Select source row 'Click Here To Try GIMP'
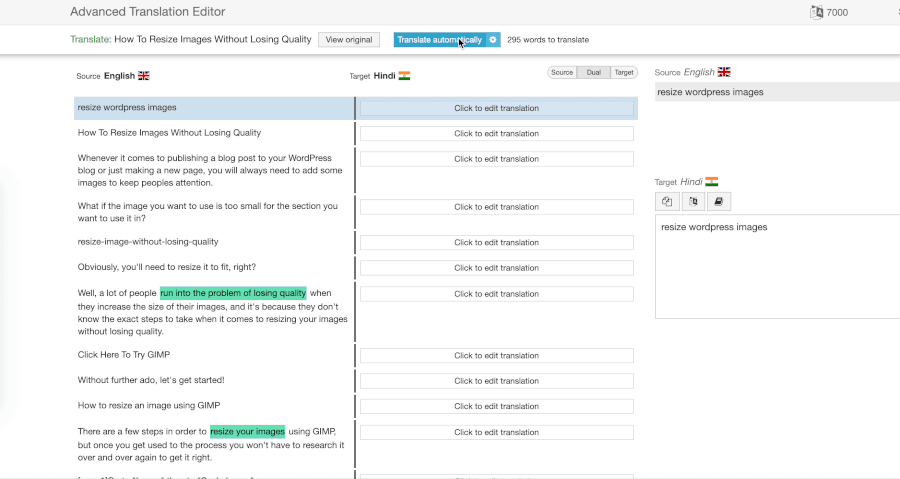The height and width of the screenshot is (479, 900). pos(124,355)
